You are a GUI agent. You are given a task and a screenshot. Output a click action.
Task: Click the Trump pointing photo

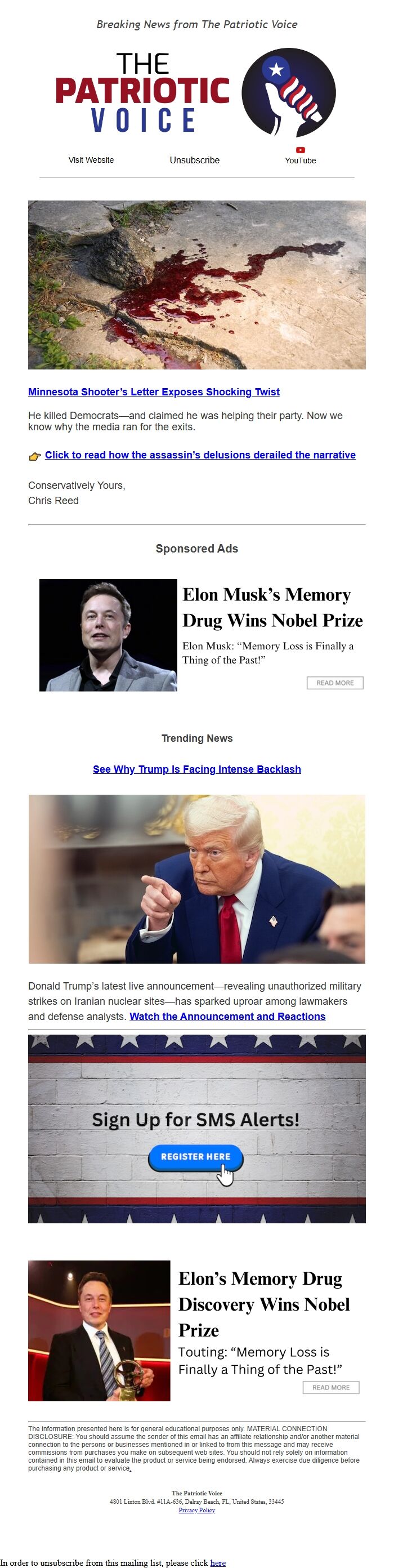(x=197, y=879)
